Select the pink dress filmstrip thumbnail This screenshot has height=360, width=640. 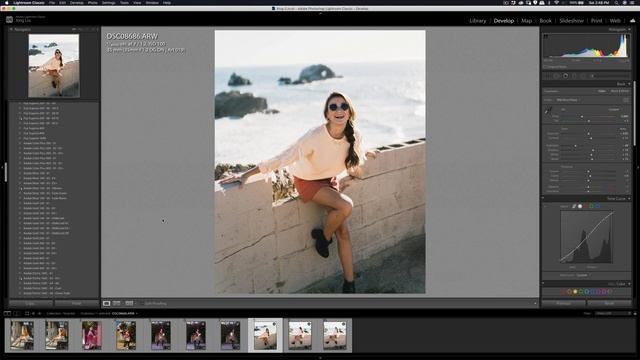(91, 335)
